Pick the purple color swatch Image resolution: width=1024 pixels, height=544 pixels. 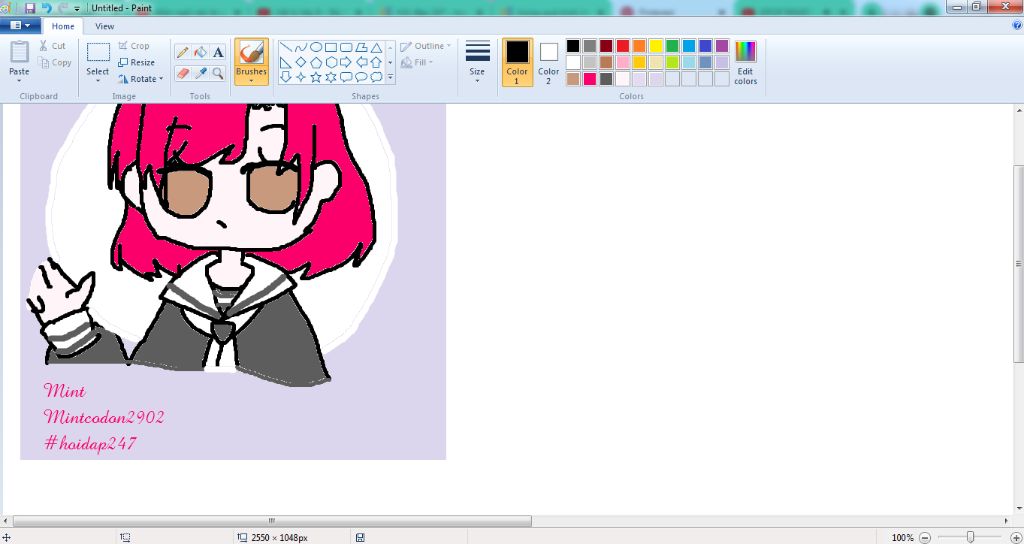pos(722,46)
